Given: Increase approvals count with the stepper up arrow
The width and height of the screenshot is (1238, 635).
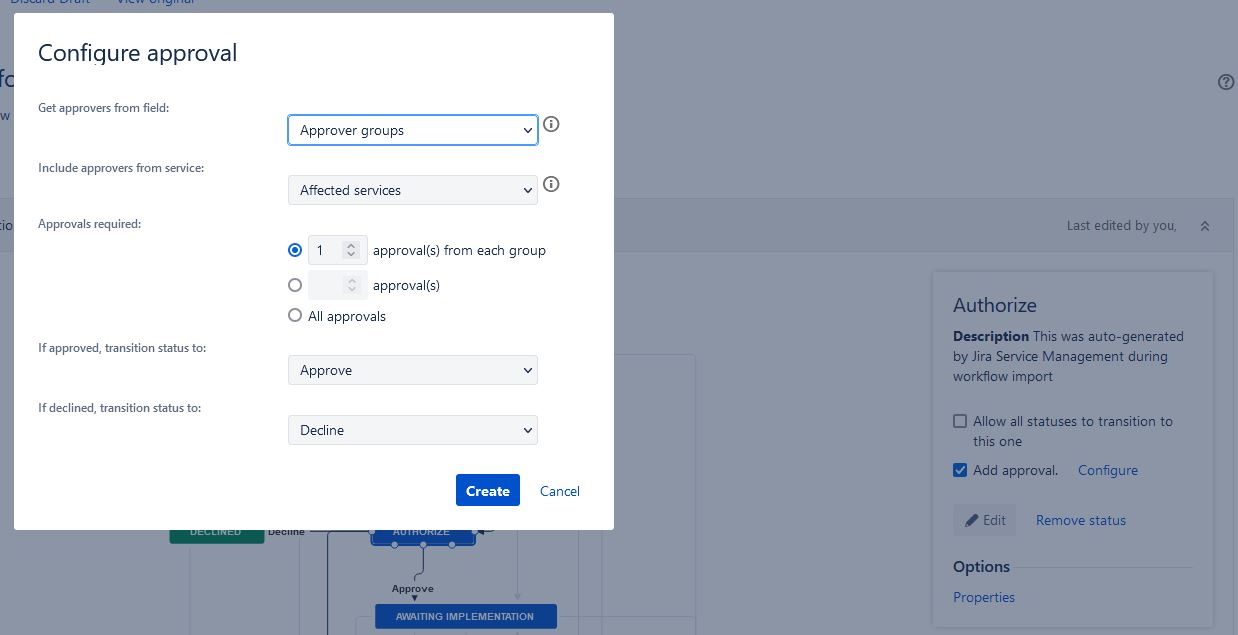Looking at the screenshot, I should [351, 245].
